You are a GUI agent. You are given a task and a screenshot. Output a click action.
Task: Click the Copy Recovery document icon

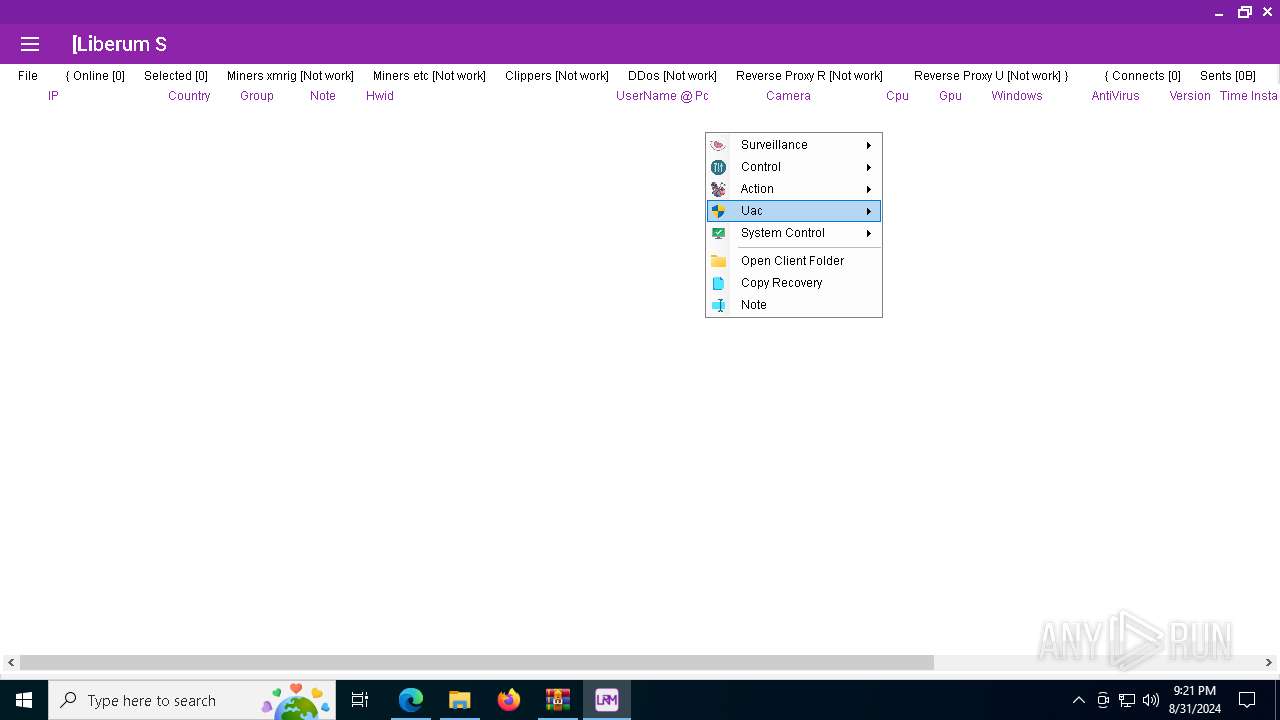click(x=718, y=283)
